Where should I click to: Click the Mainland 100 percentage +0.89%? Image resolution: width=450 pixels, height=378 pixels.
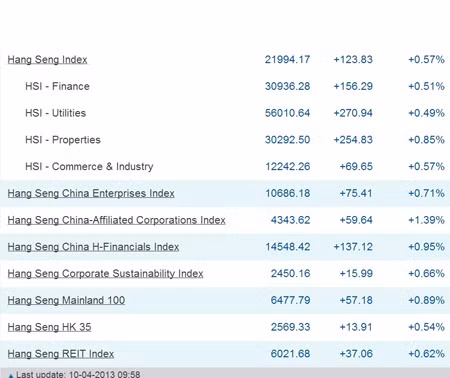coord(427,300)
